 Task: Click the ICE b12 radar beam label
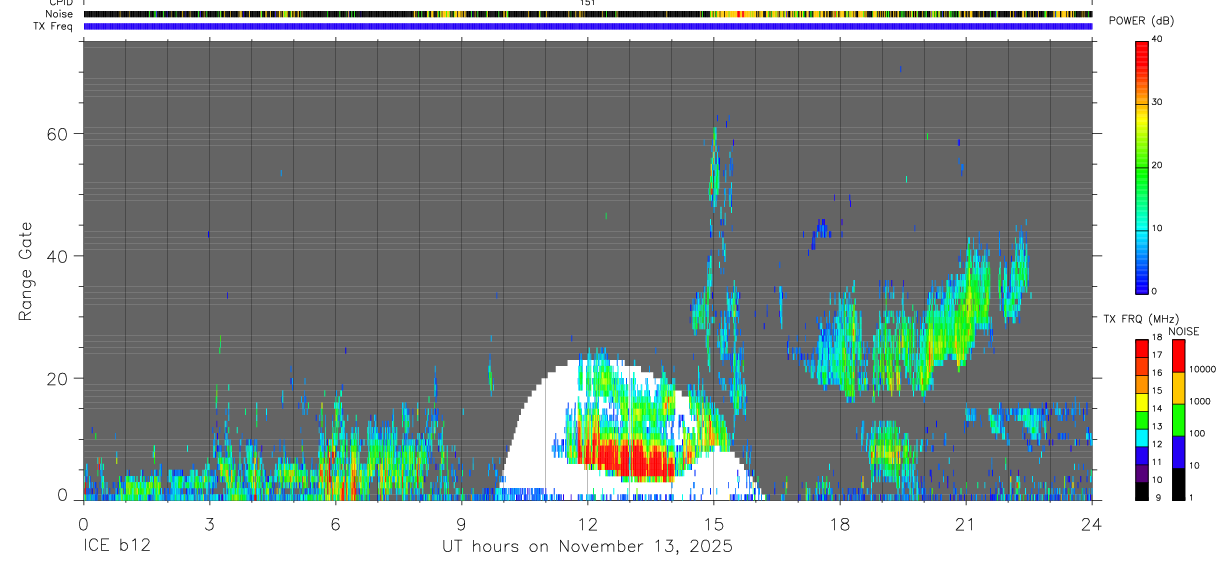pyautogui.click(x=115, y=546)
